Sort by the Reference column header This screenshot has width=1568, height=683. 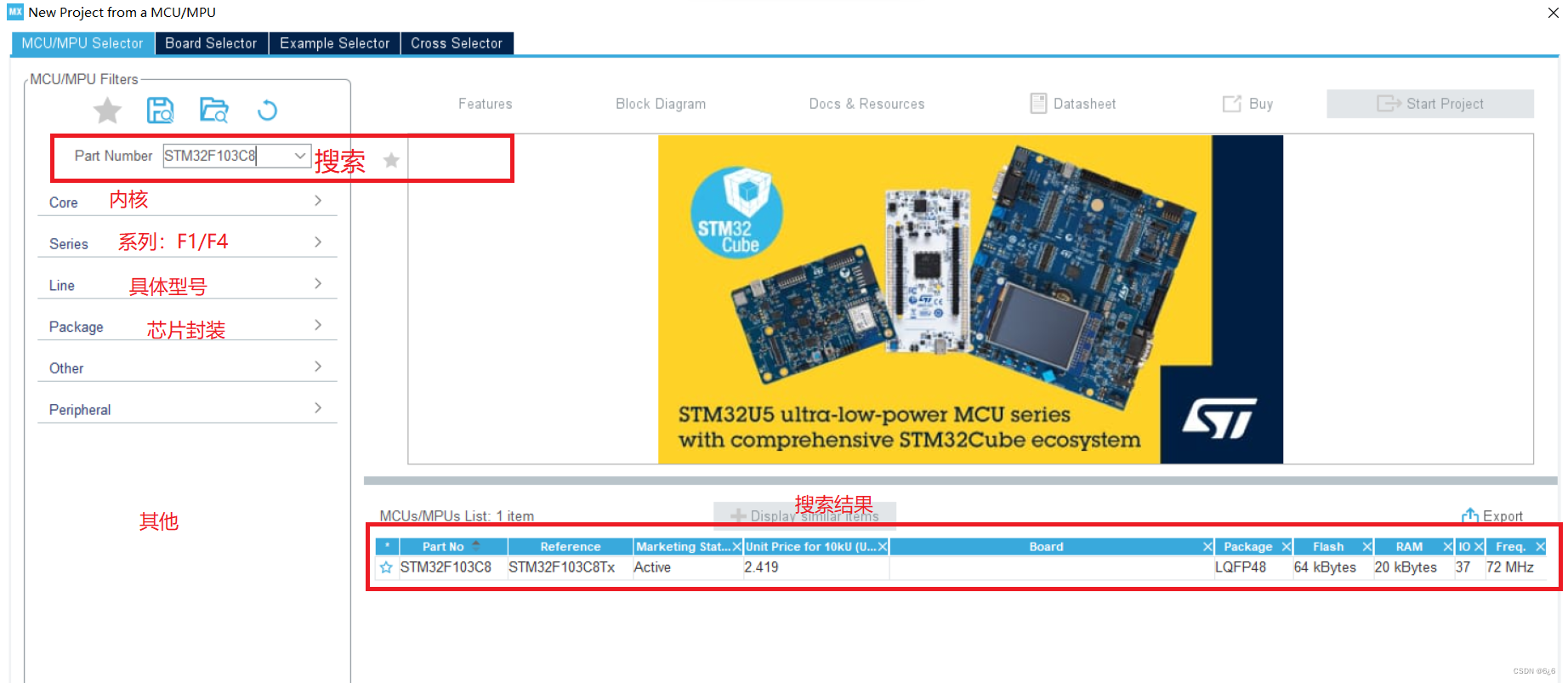(570, 547)
